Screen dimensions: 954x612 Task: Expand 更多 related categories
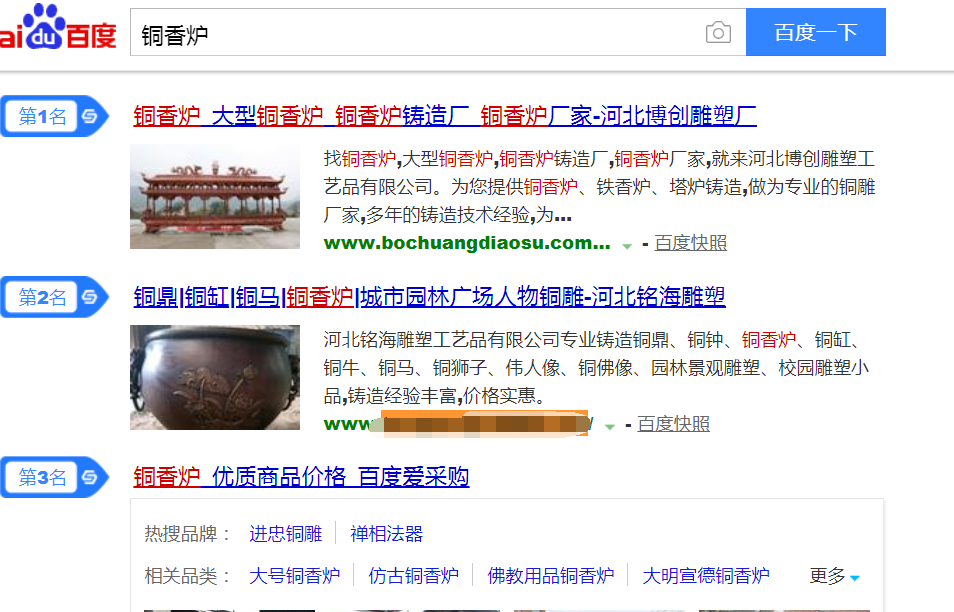(x=834, y=575)
